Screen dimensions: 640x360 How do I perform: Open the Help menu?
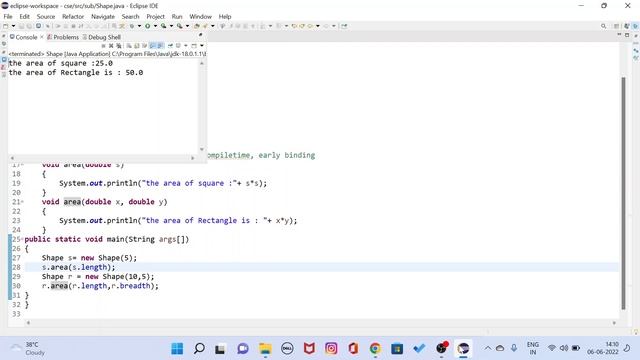coord(225,16)
